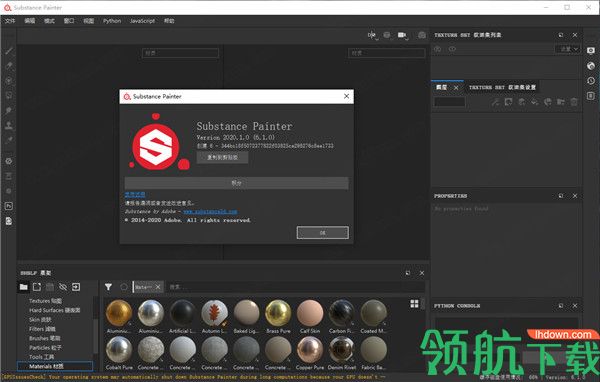Screen dimensions: 600x382
Task: Open the camera dropdown in viewport toolbar
Action: (x=402, y=35)
